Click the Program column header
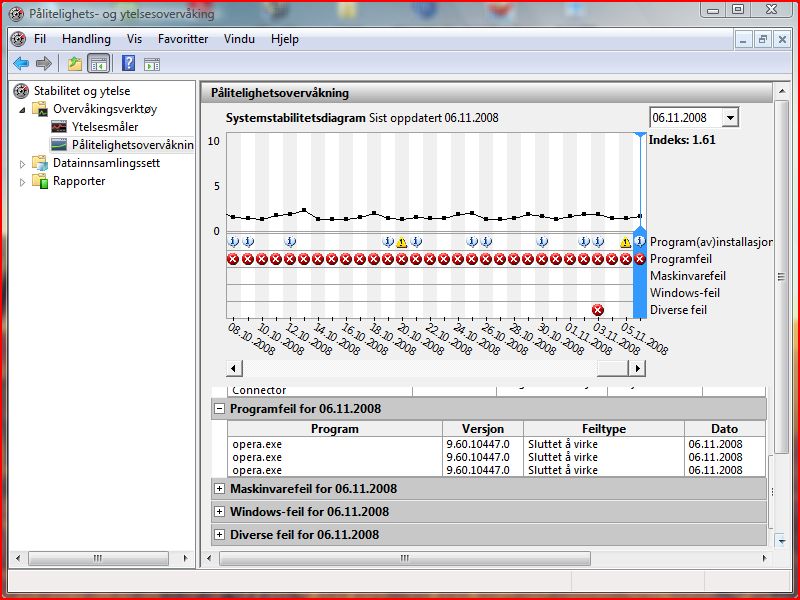800x600 pixels. (335, 429)
